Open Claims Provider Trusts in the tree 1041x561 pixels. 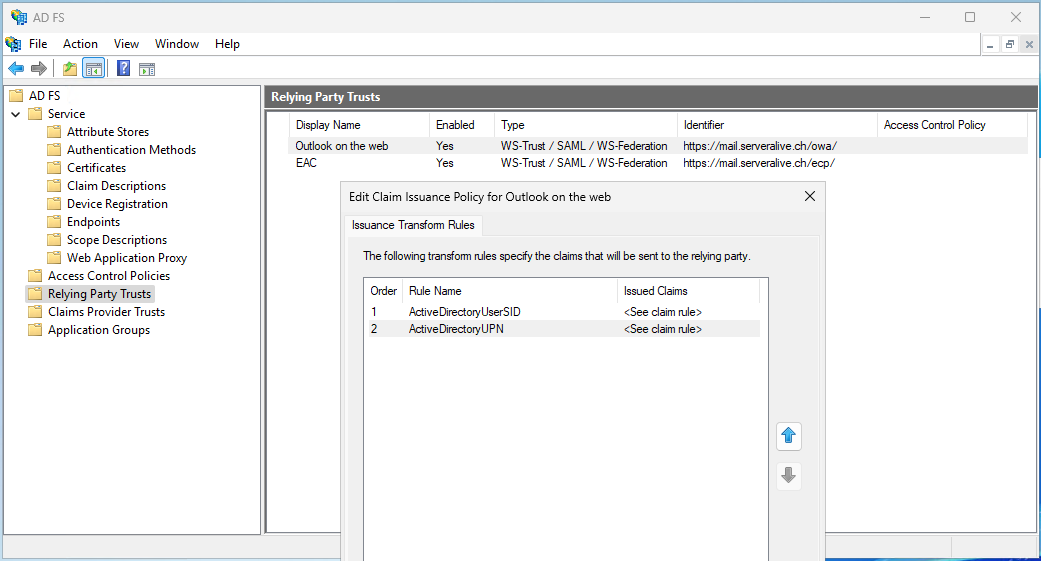pyautogui.click(x=106, y=311)
